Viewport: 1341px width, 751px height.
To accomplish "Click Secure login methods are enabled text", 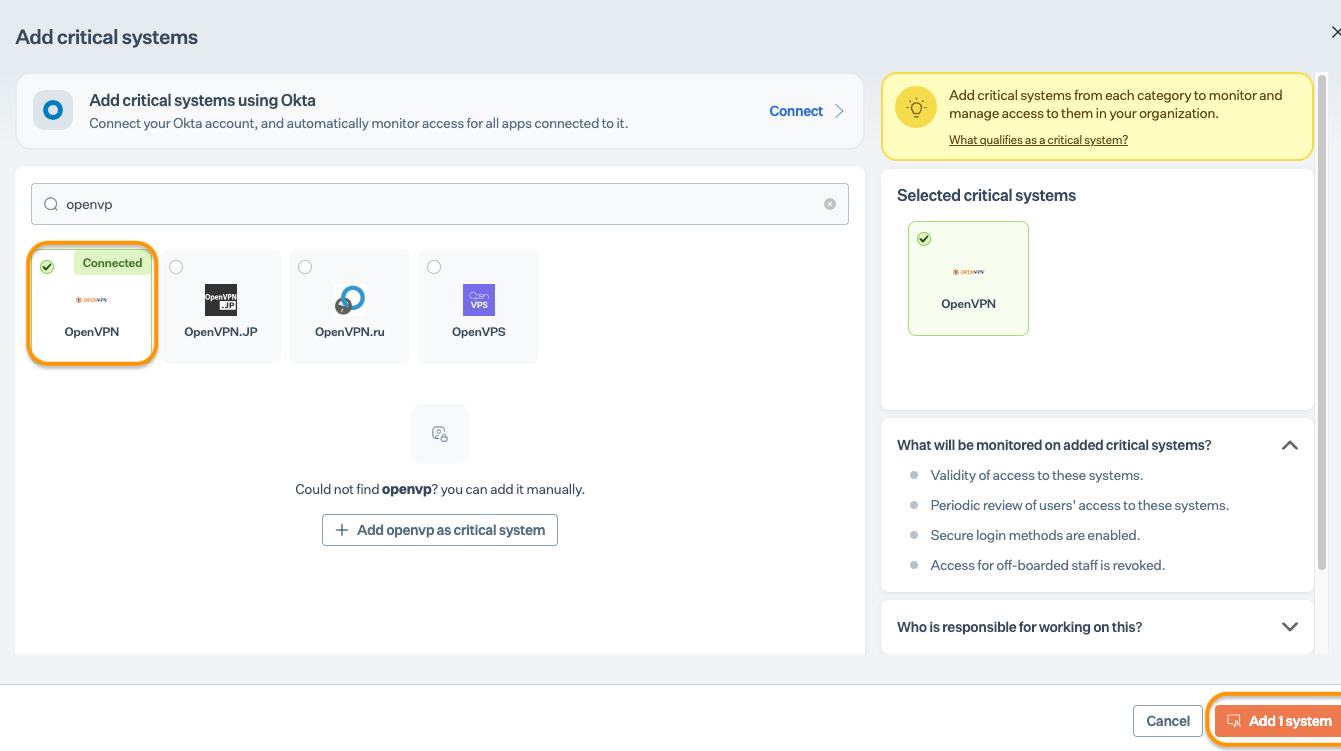I will point(1035,535).
